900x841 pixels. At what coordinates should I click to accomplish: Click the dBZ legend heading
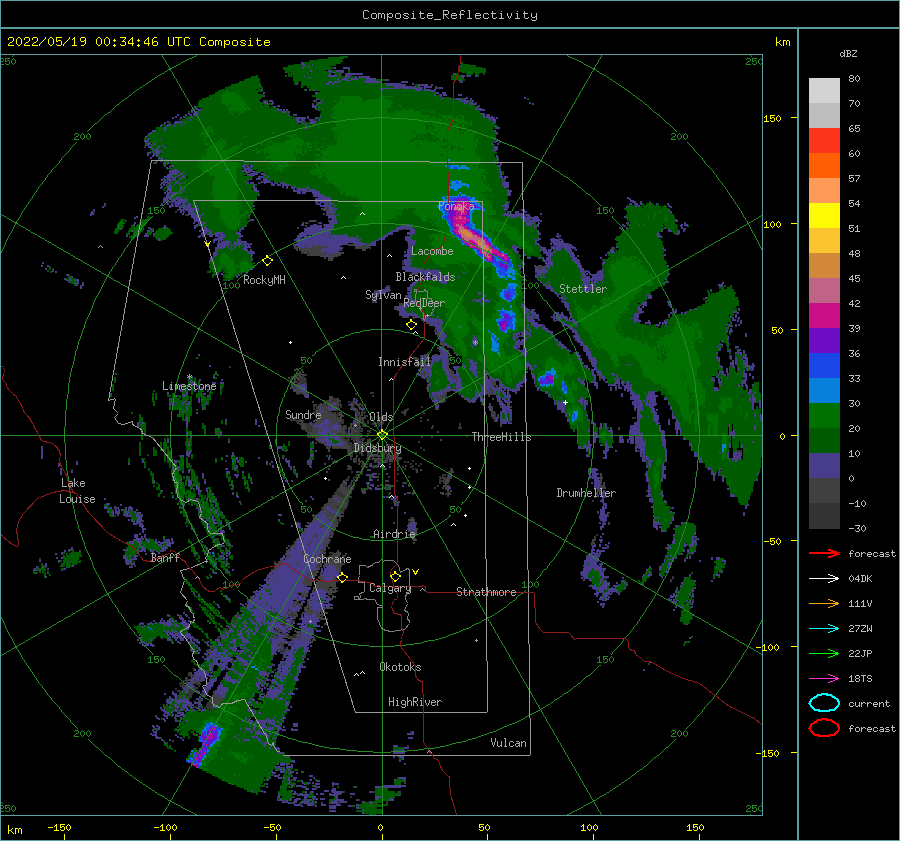(x=848, y=53)
